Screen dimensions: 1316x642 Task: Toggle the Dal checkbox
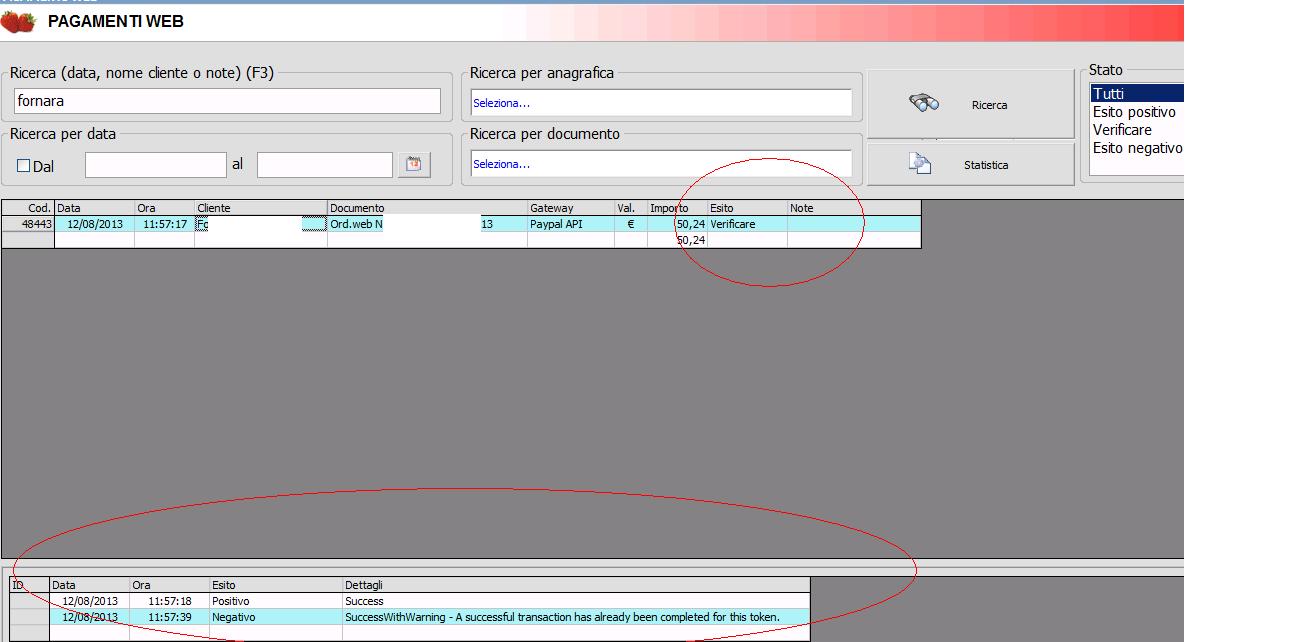[23, 166]
